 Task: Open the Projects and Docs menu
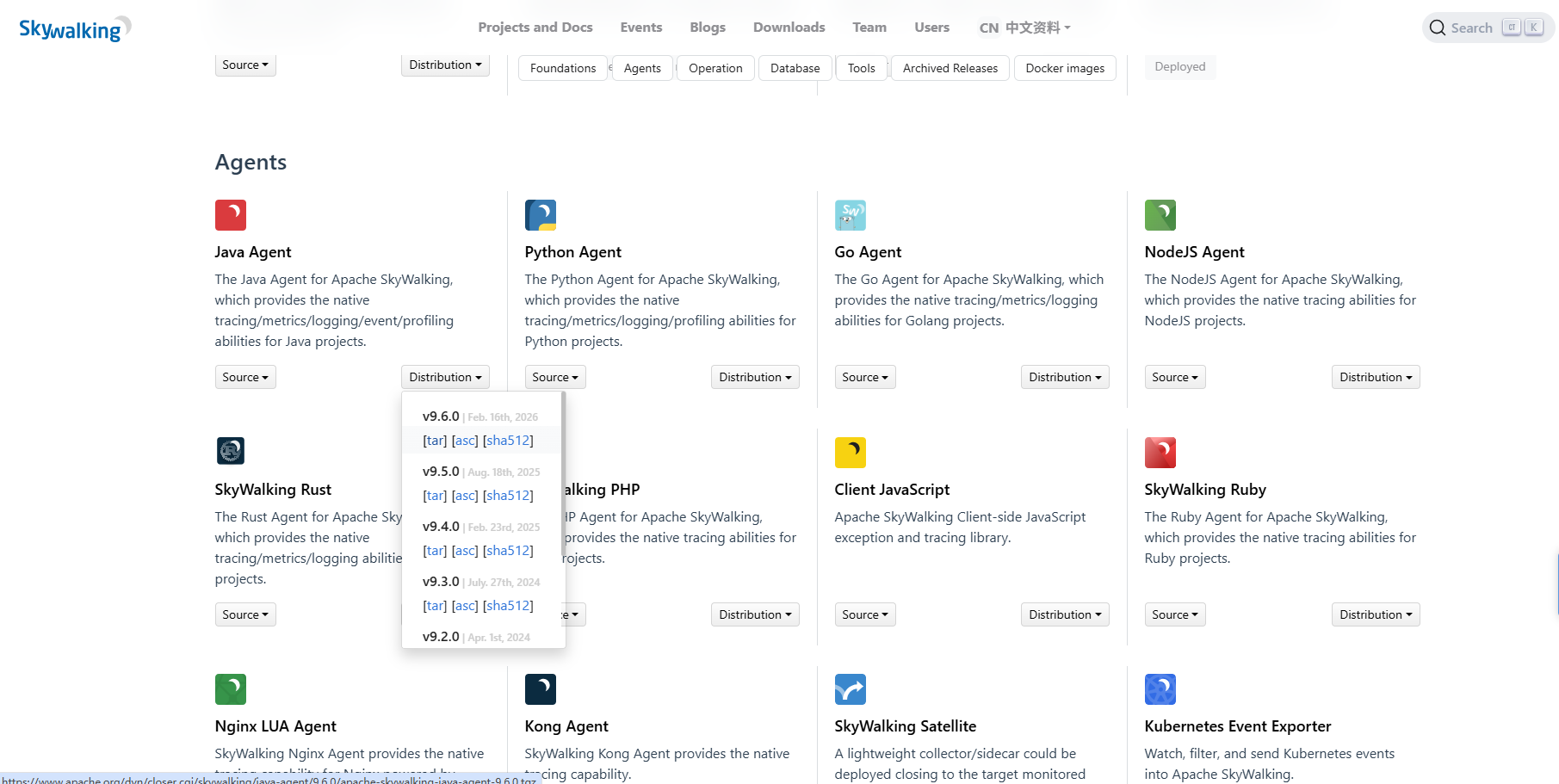coord(535,28)
